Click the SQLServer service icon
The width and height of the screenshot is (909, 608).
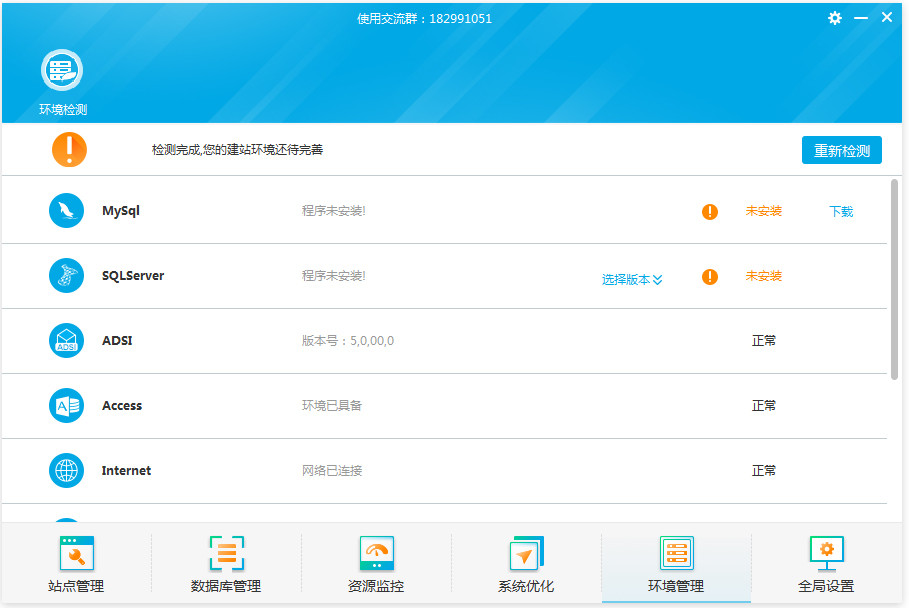click(66, 275)
